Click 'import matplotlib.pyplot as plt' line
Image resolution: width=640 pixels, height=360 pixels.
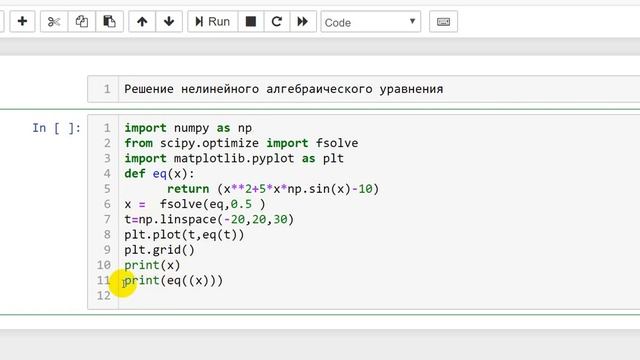point(234,158)
